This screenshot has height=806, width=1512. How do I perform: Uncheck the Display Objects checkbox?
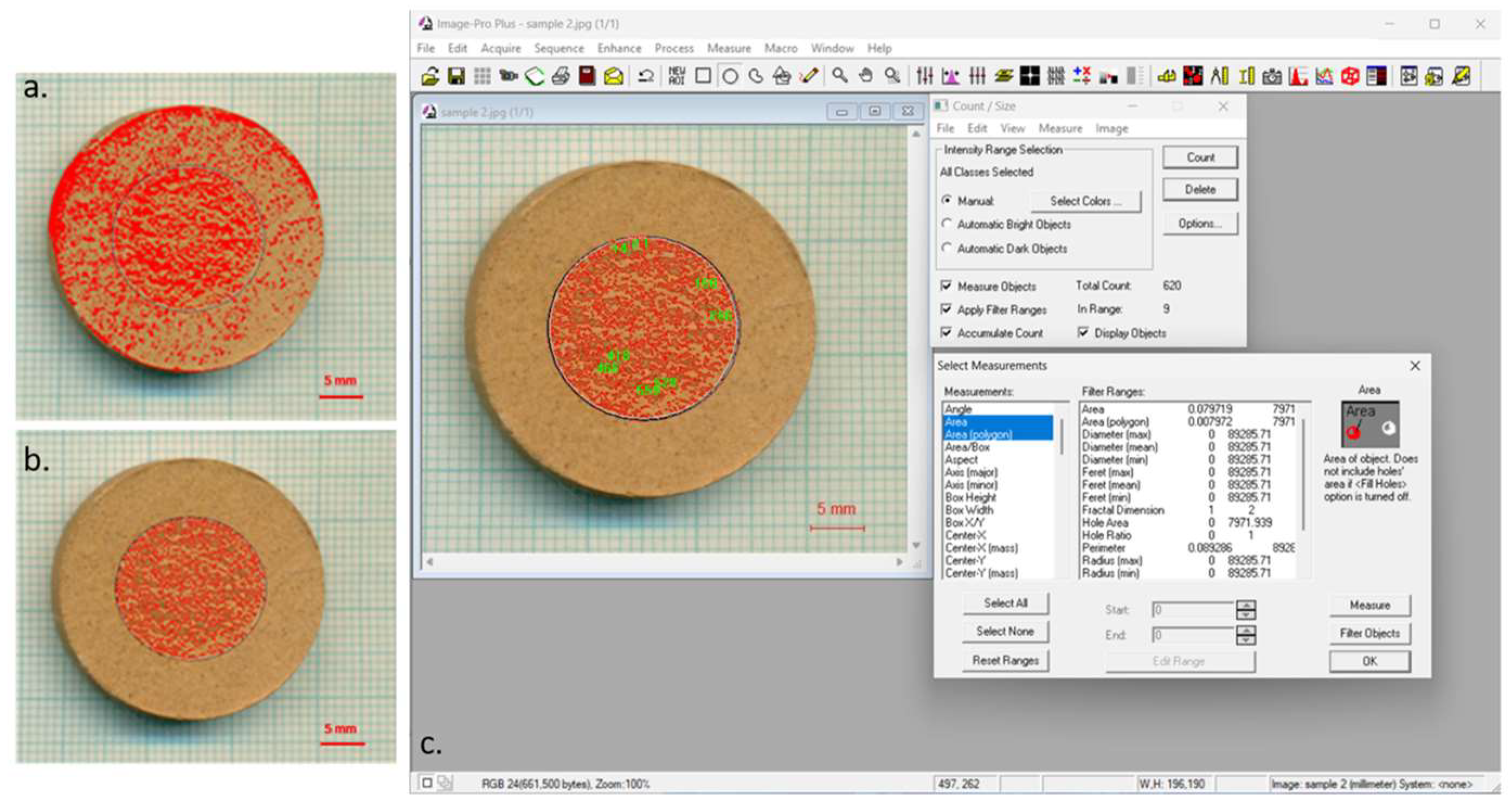coord(1083,333)
